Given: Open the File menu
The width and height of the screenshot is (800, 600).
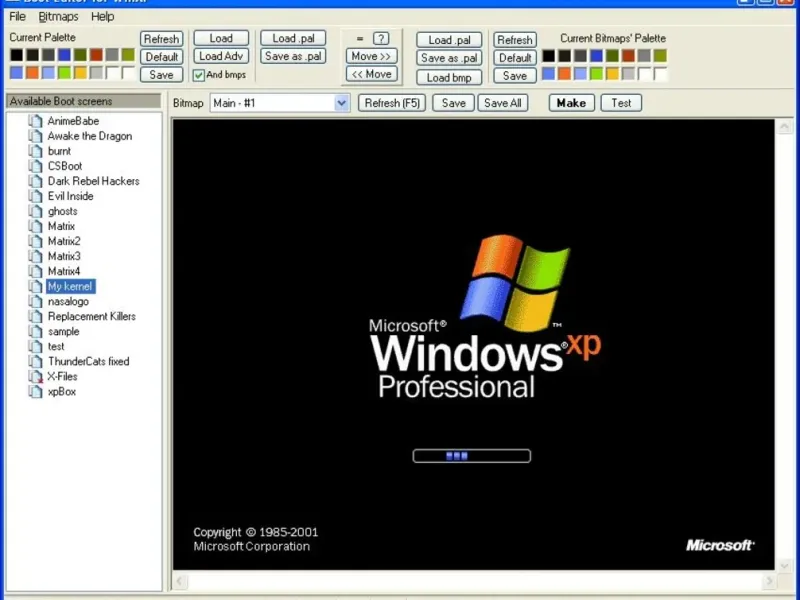Looking at the screenshot, I should point(17,16).
